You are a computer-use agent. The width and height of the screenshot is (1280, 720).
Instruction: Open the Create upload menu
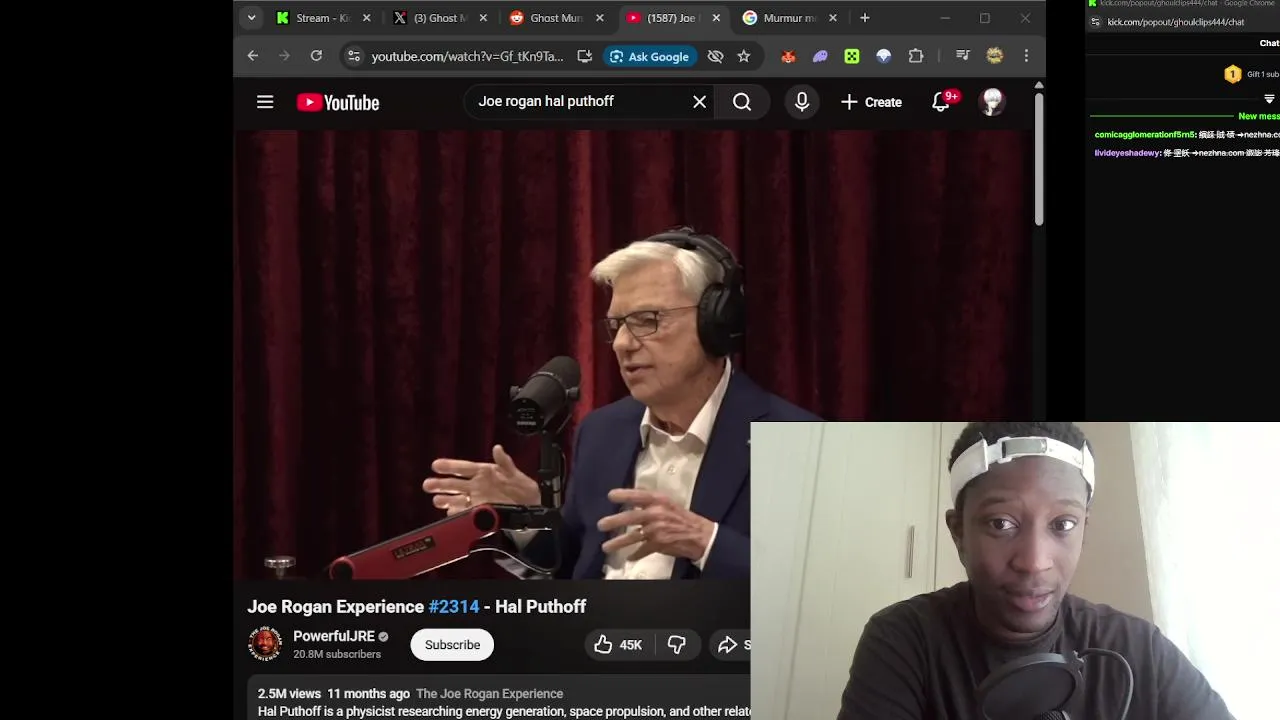(x=871, y=102)
